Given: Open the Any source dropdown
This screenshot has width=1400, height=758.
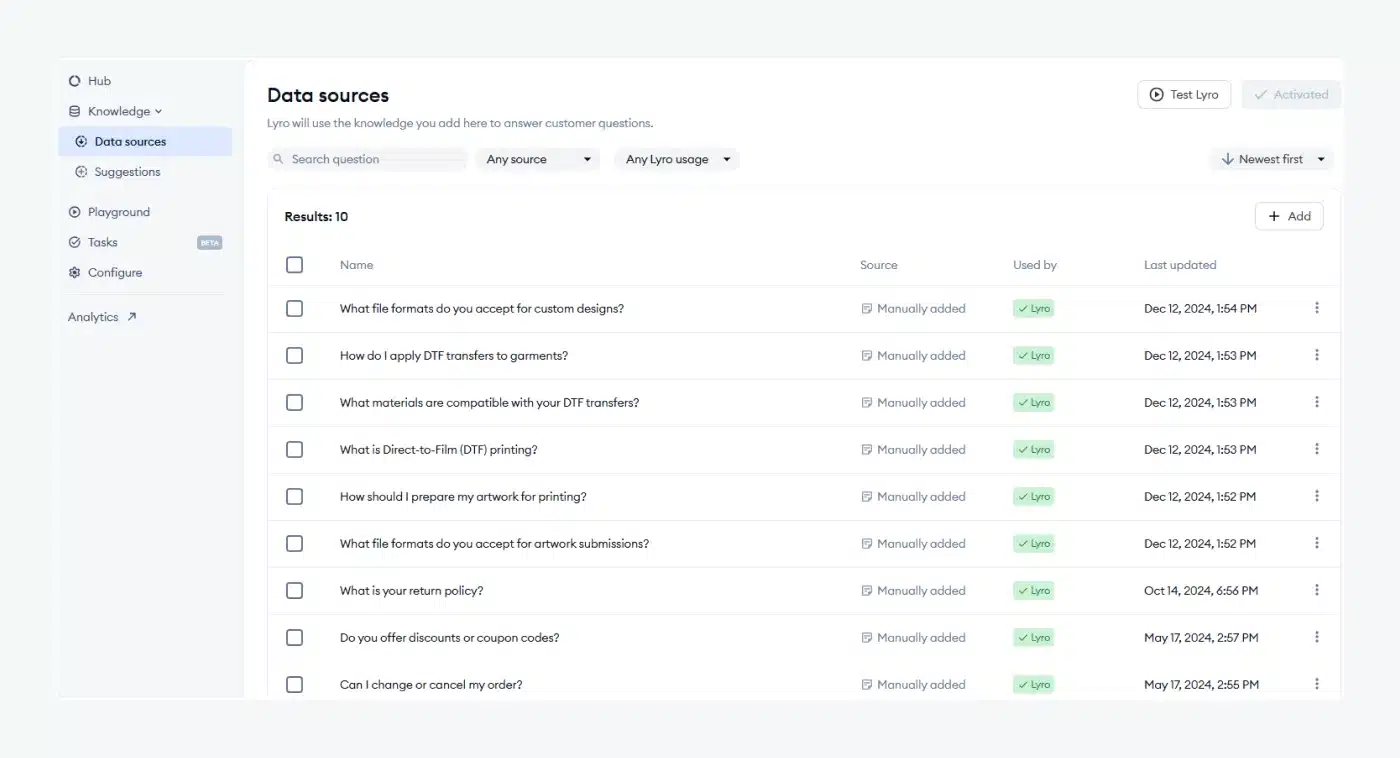Looking at the screenshot, I should click(538, 159).
